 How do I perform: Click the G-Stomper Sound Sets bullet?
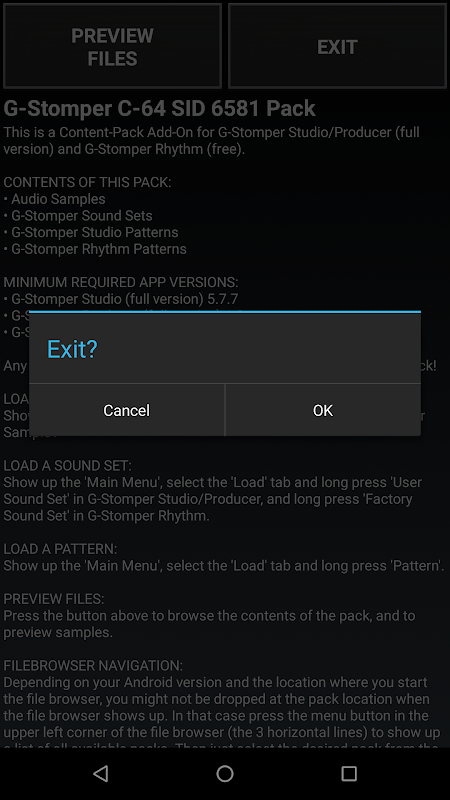click(78, 216)
